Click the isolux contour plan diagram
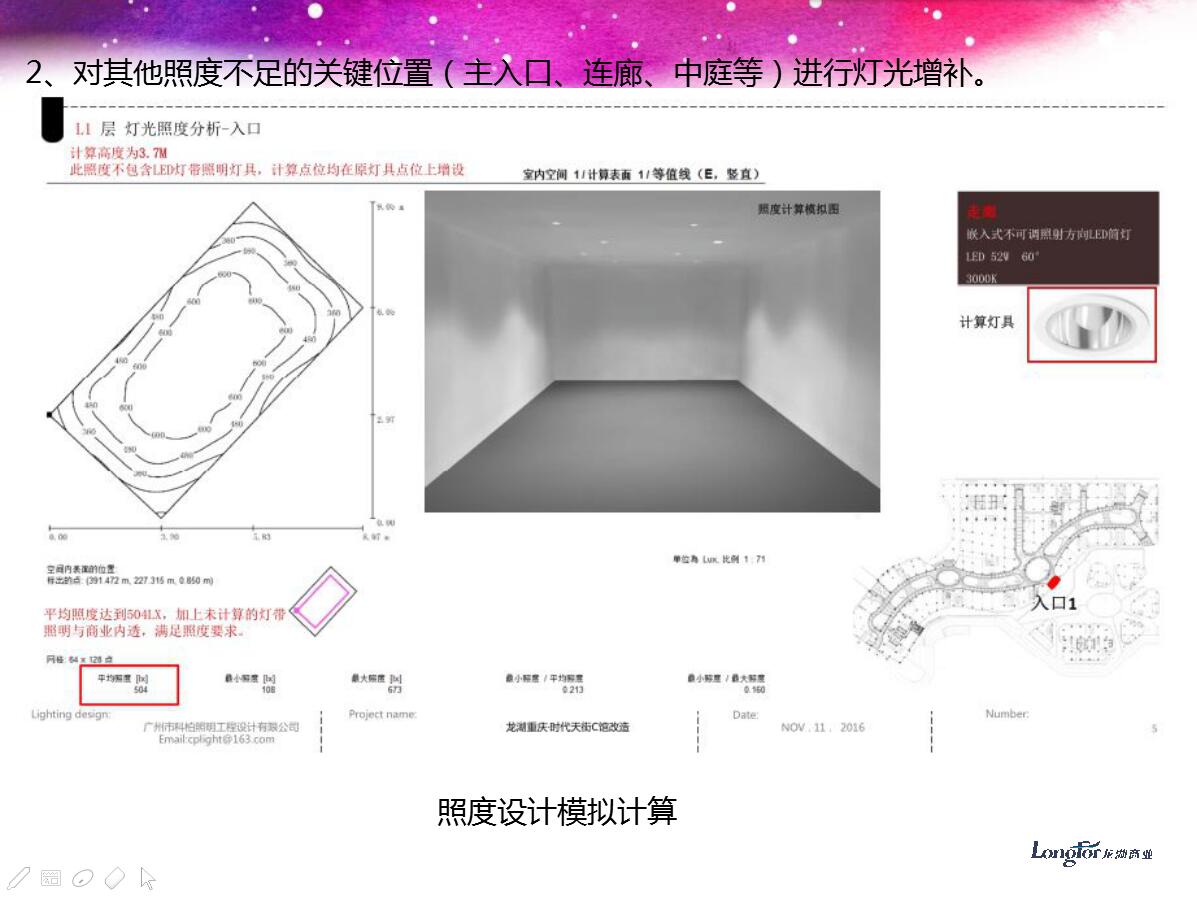 pos(207,358)
